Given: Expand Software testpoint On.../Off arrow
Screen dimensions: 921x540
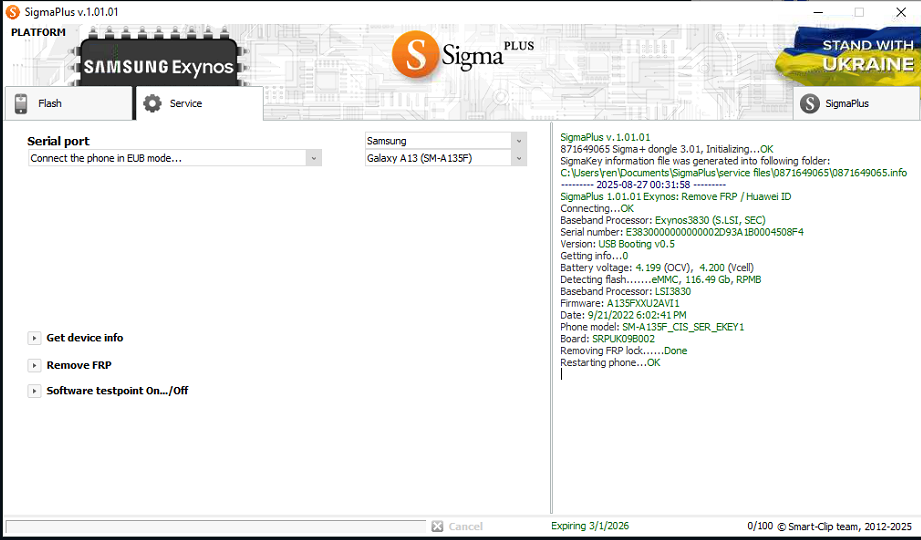Looking at the screenshot, I should pyautogui.click(x=34, y=391).
